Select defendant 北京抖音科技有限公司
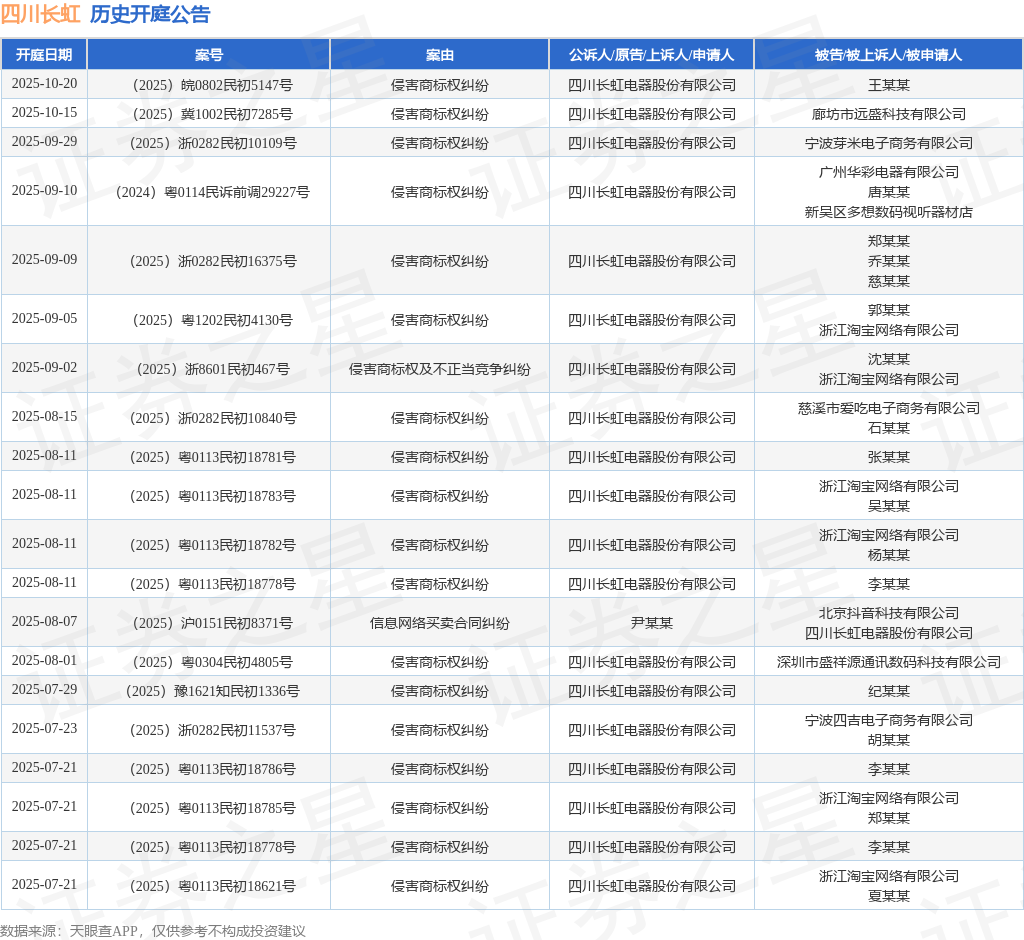The image size is (1024, 940). [889, 613]
